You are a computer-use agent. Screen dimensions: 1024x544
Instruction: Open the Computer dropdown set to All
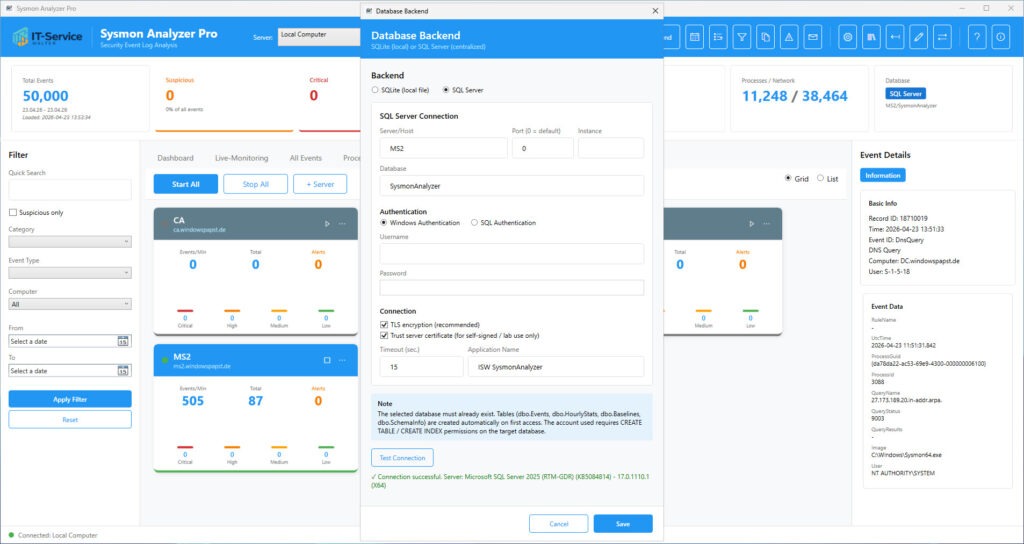70,304
